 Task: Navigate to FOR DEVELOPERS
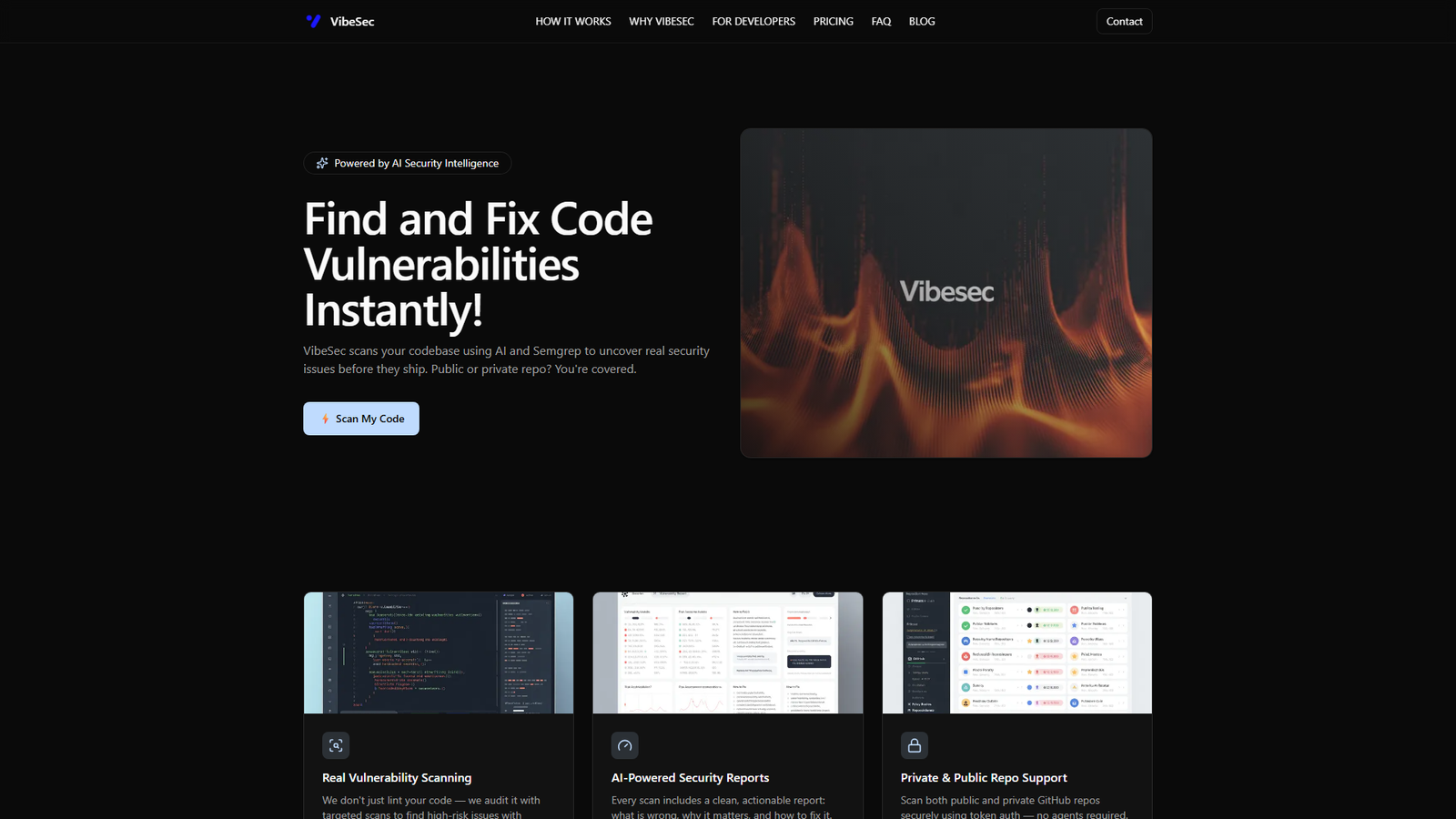753,21
